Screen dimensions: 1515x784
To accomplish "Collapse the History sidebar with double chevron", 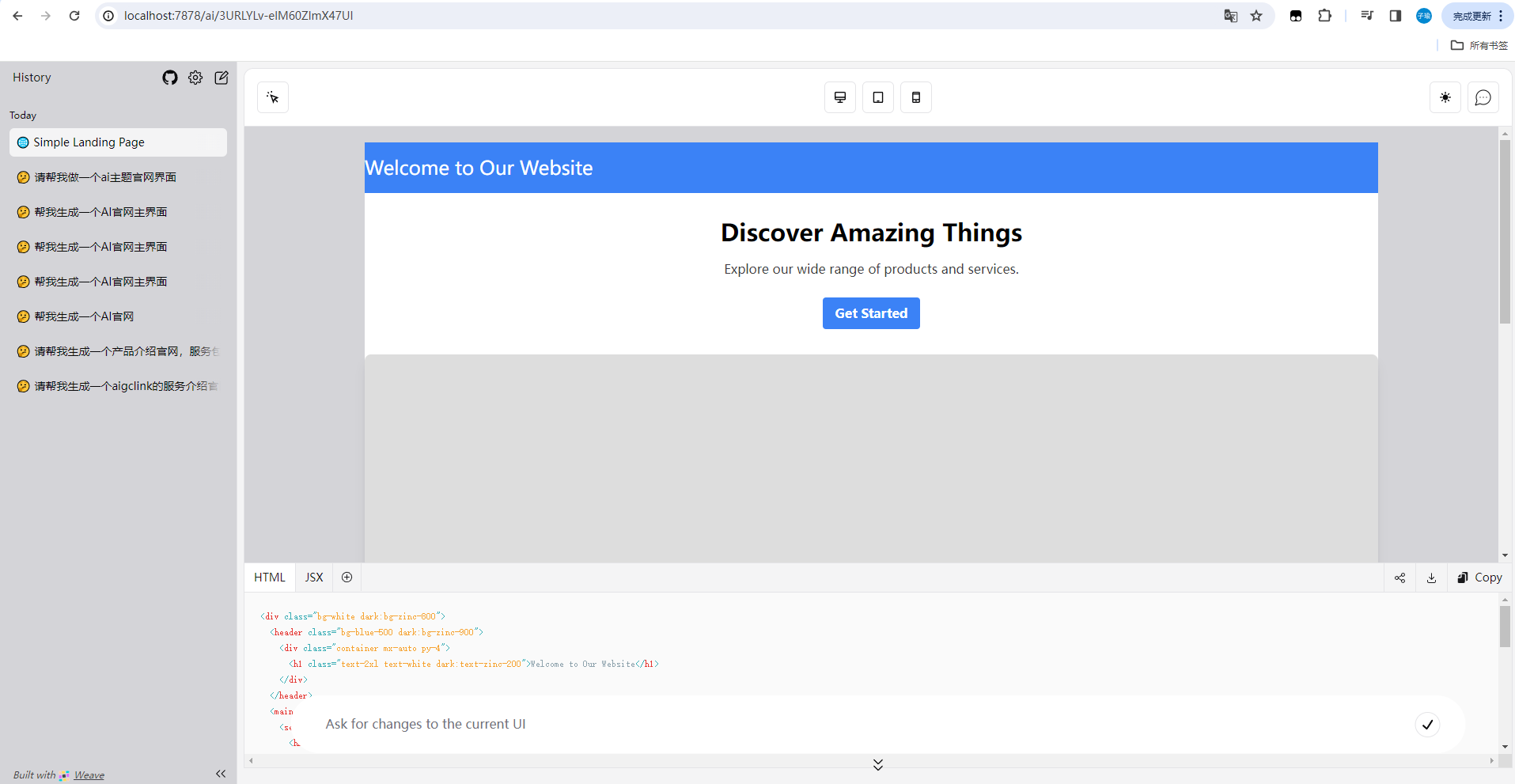I will coord(221,774).
